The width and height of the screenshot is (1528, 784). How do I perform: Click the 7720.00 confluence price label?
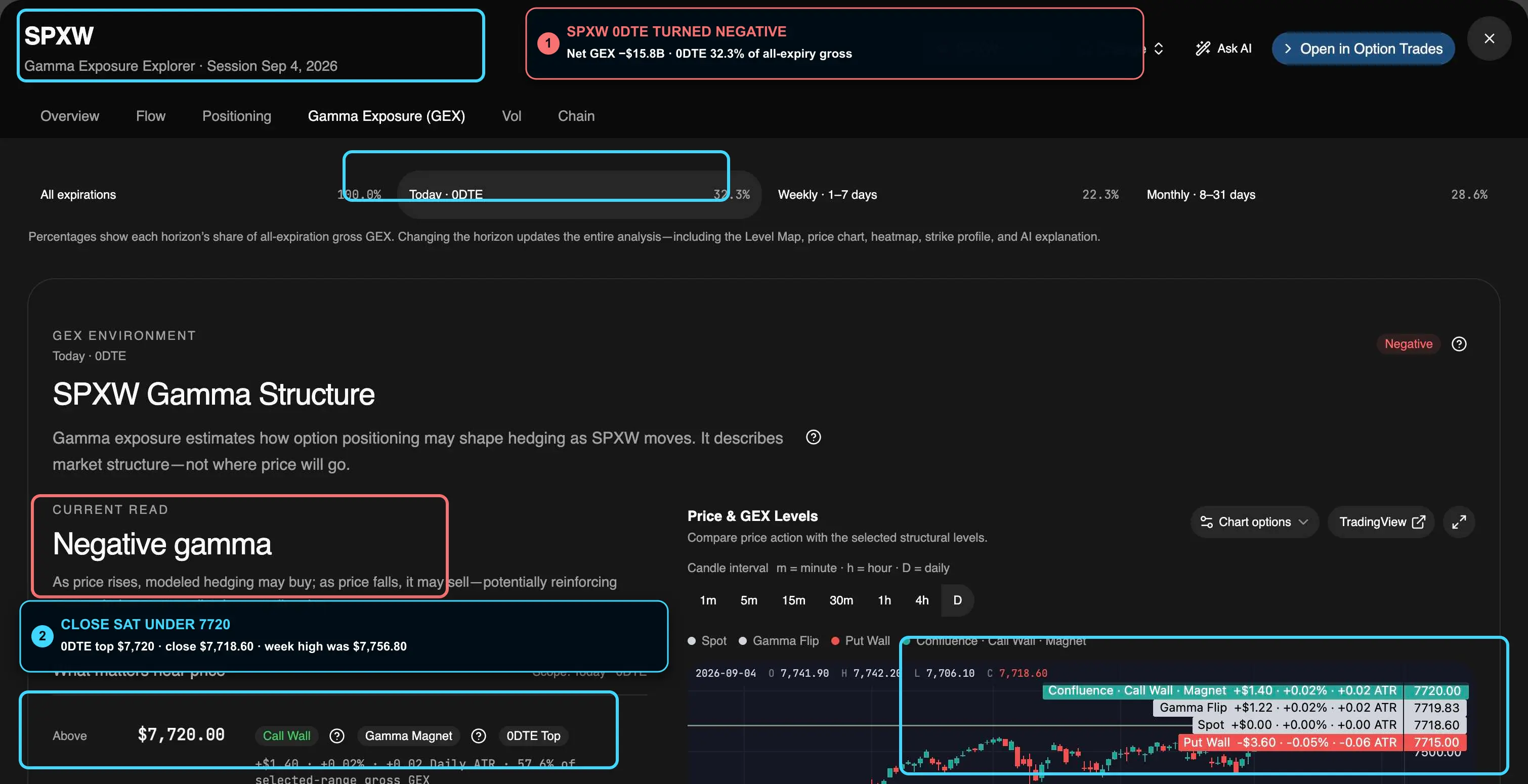point(1436,690)
